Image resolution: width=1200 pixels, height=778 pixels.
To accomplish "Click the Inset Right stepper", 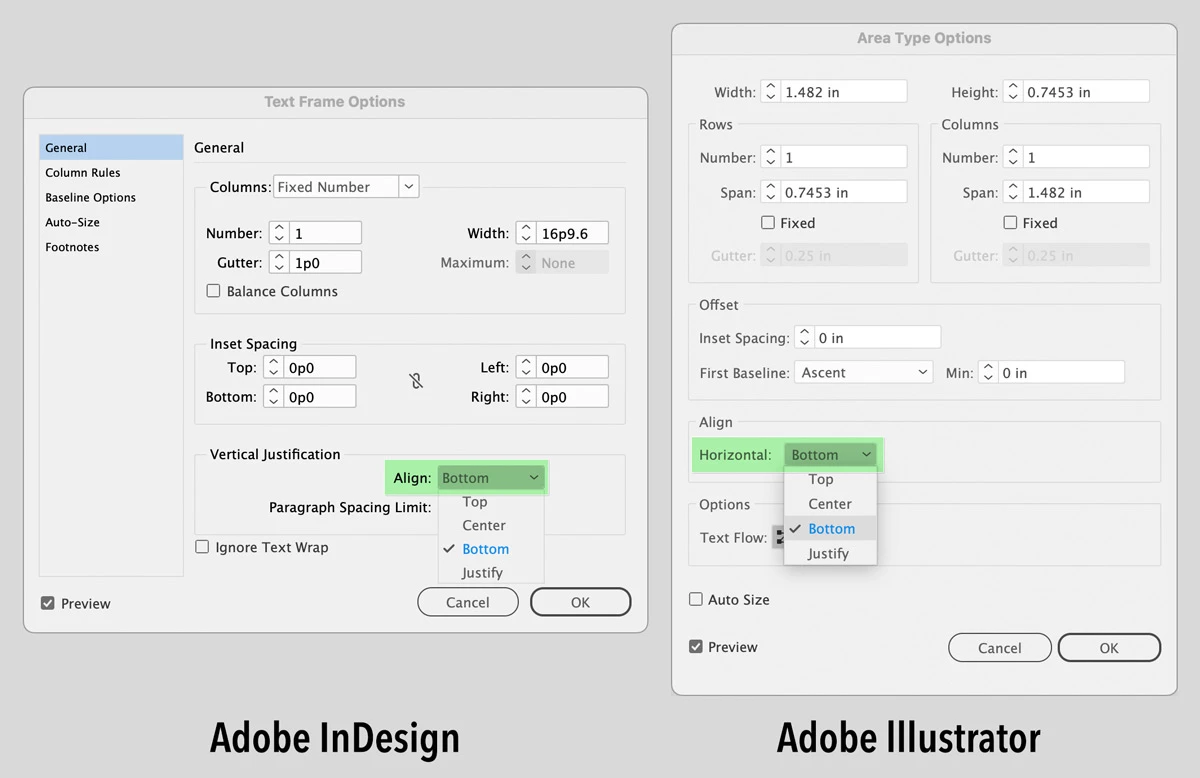I will pos(526,397).
